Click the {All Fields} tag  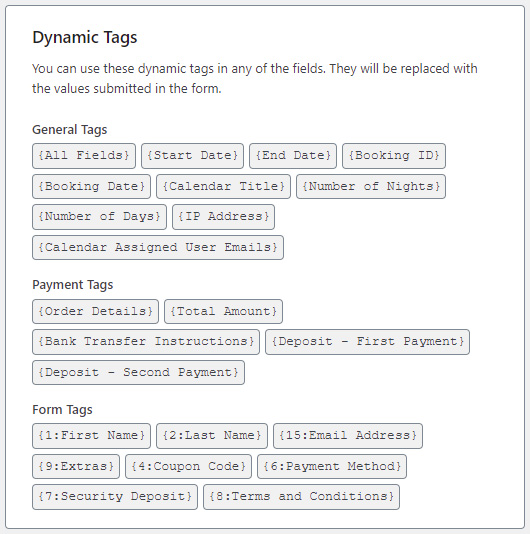click(x=84, y=156)
